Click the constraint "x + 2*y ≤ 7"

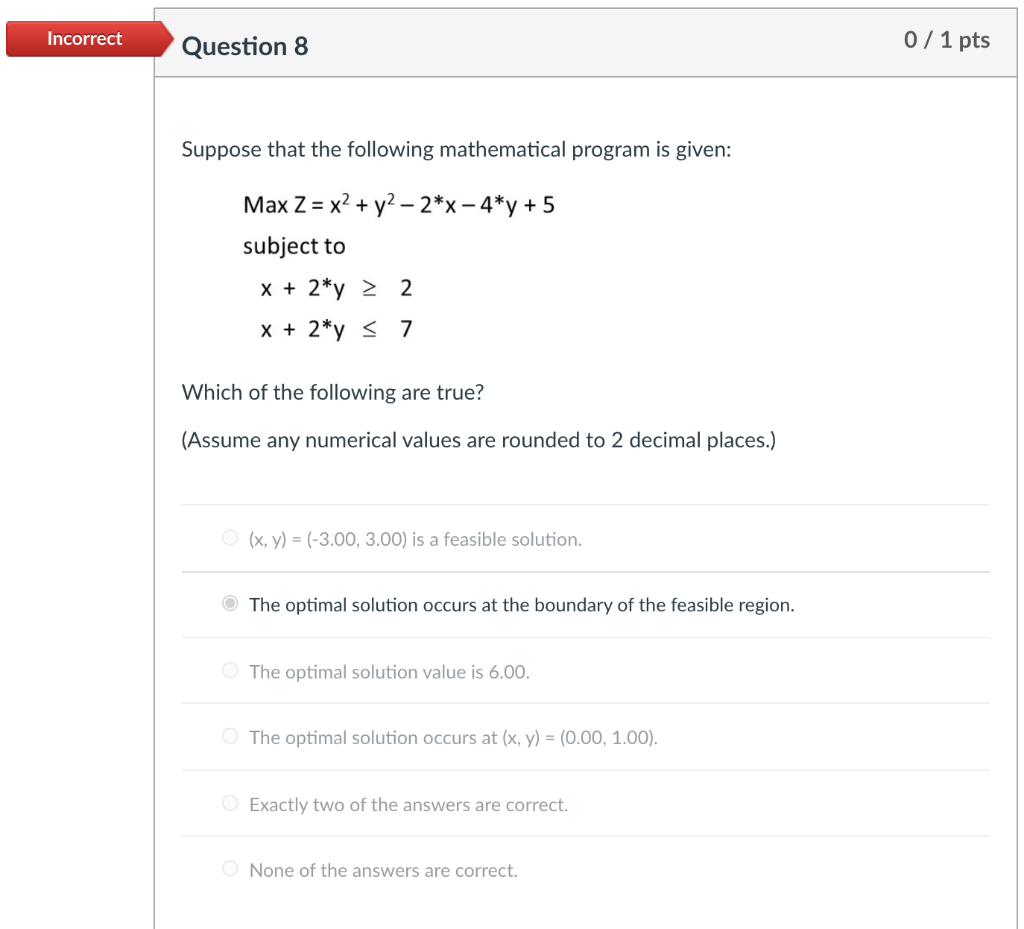pyautogui.click(x=336, y=329)
